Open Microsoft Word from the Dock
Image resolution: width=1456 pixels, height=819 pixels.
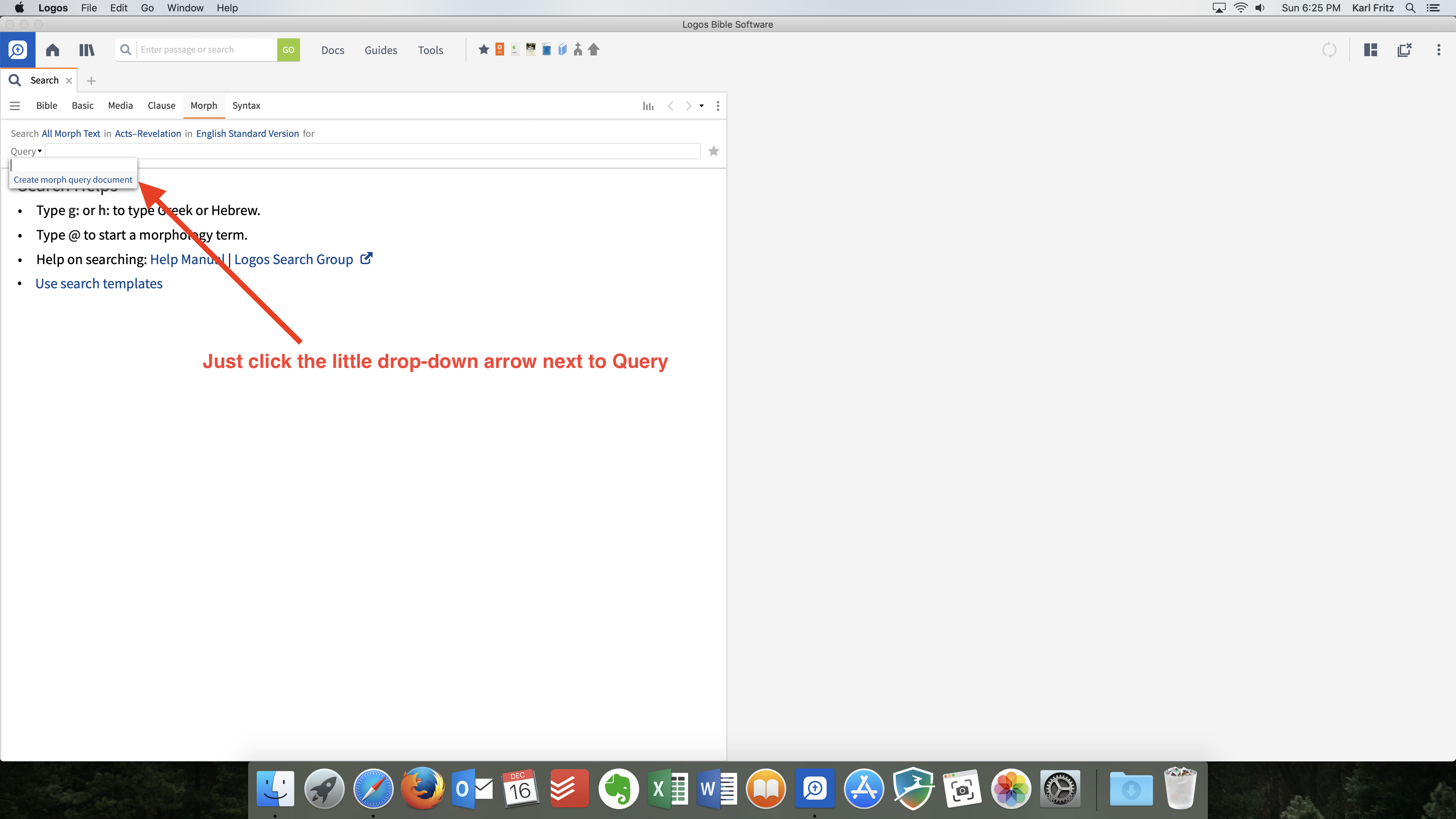tap(717, 788)
